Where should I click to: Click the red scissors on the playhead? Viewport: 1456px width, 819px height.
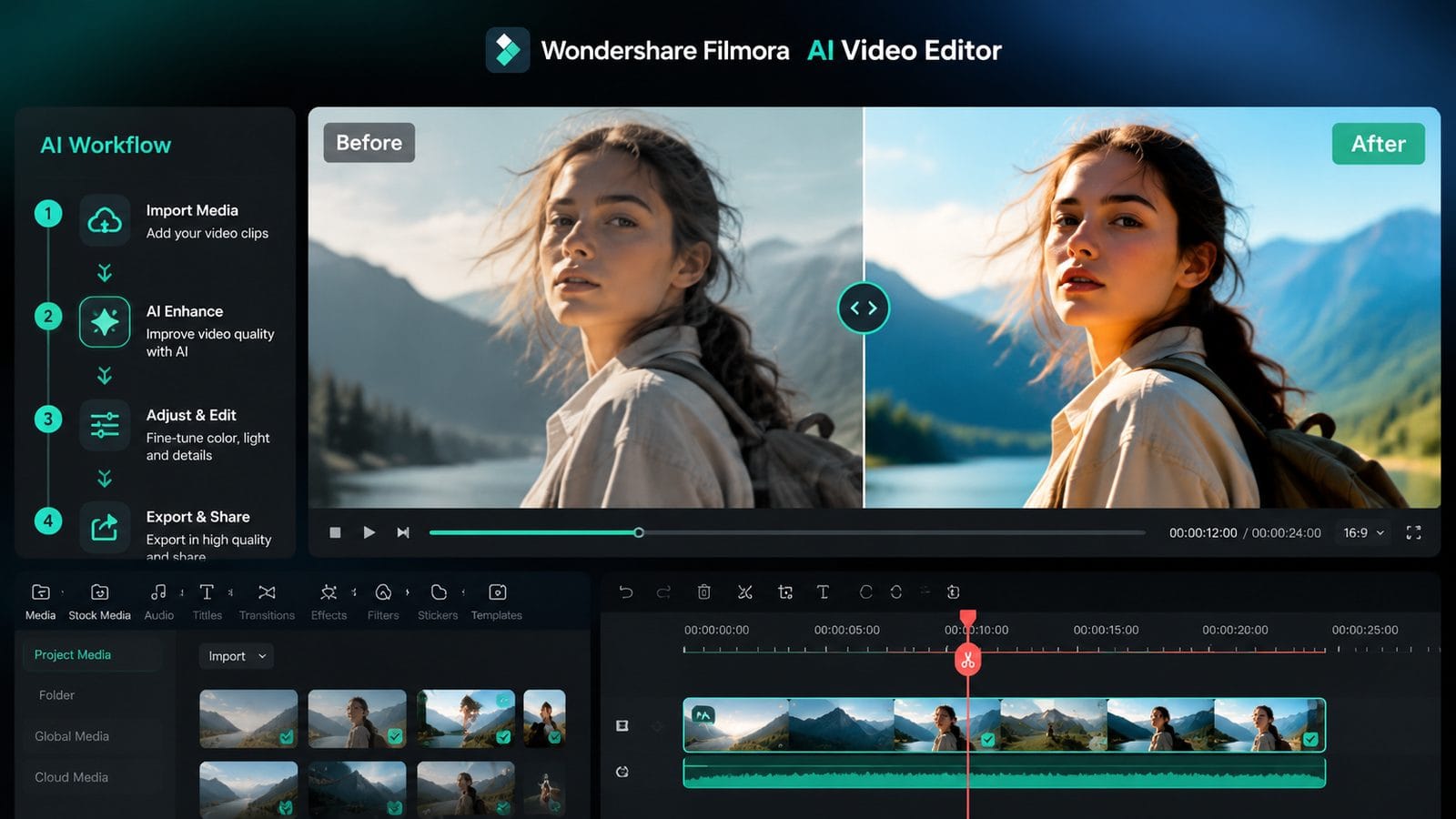point(967,661)
